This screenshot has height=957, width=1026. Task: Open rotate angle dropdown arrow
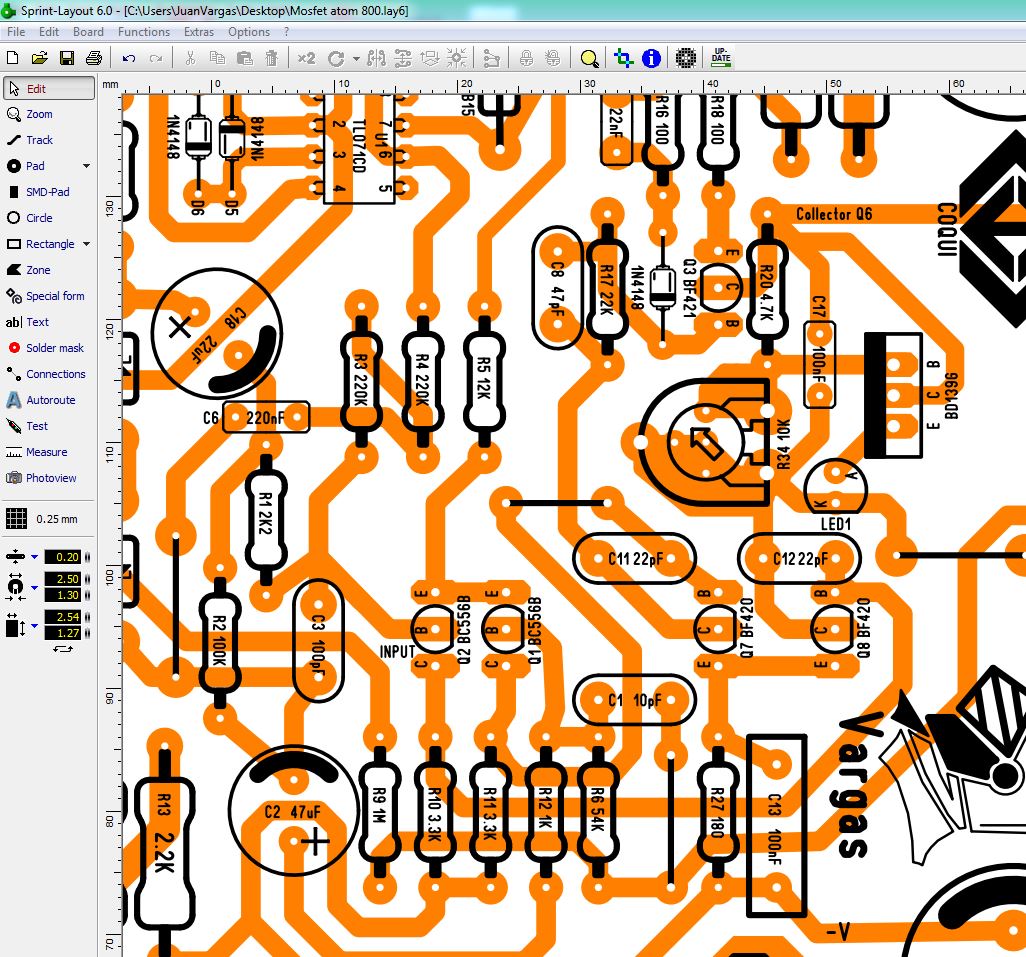(x=356, y=59)
